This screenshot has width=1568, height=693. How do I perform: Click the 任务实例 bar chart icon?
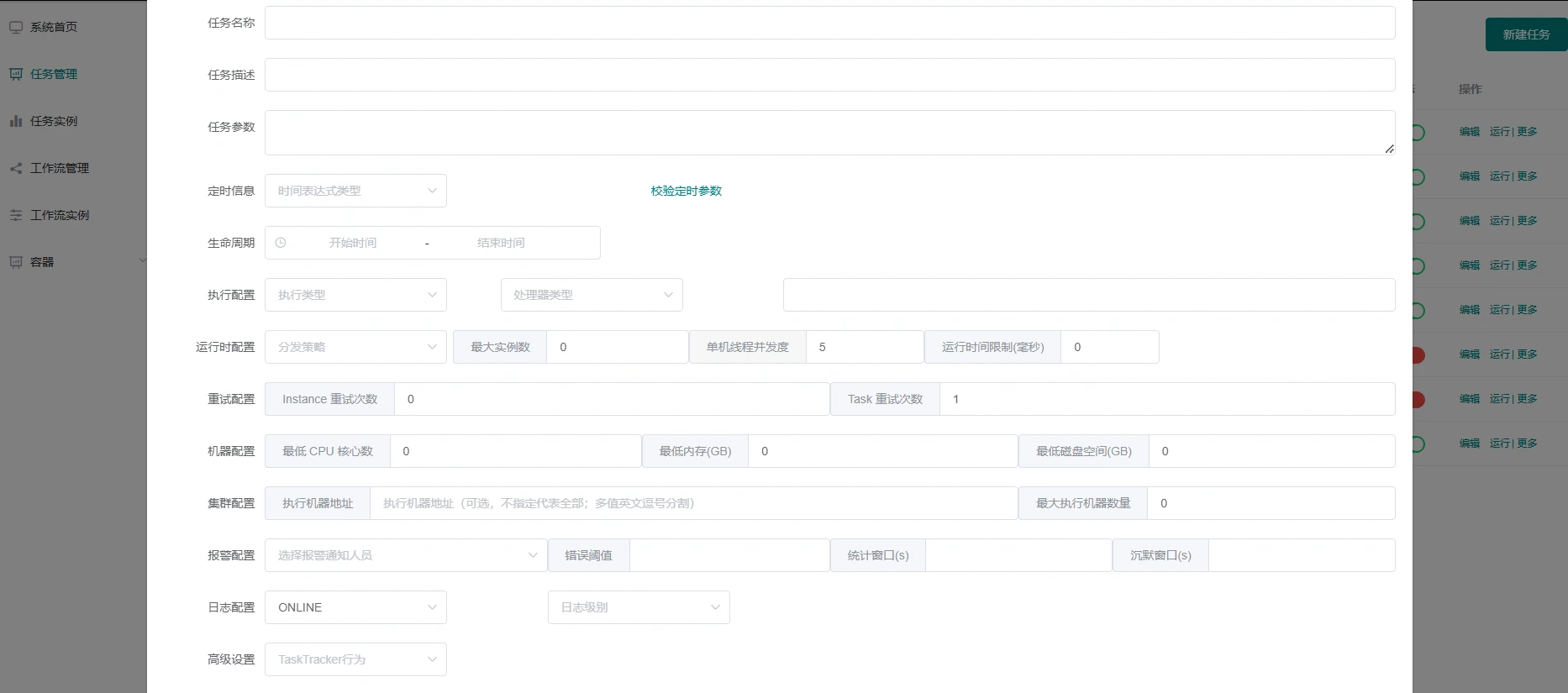click(x=16, y=121)
